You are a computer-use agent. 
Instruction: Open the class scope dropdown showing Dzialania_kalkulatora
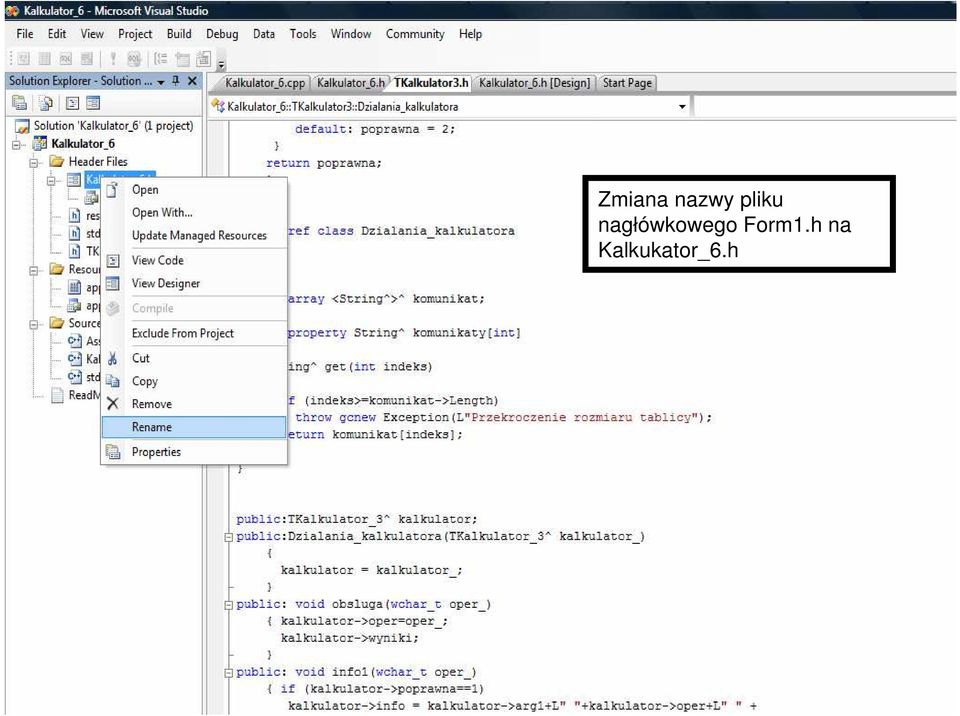click(x=682, y=107)
